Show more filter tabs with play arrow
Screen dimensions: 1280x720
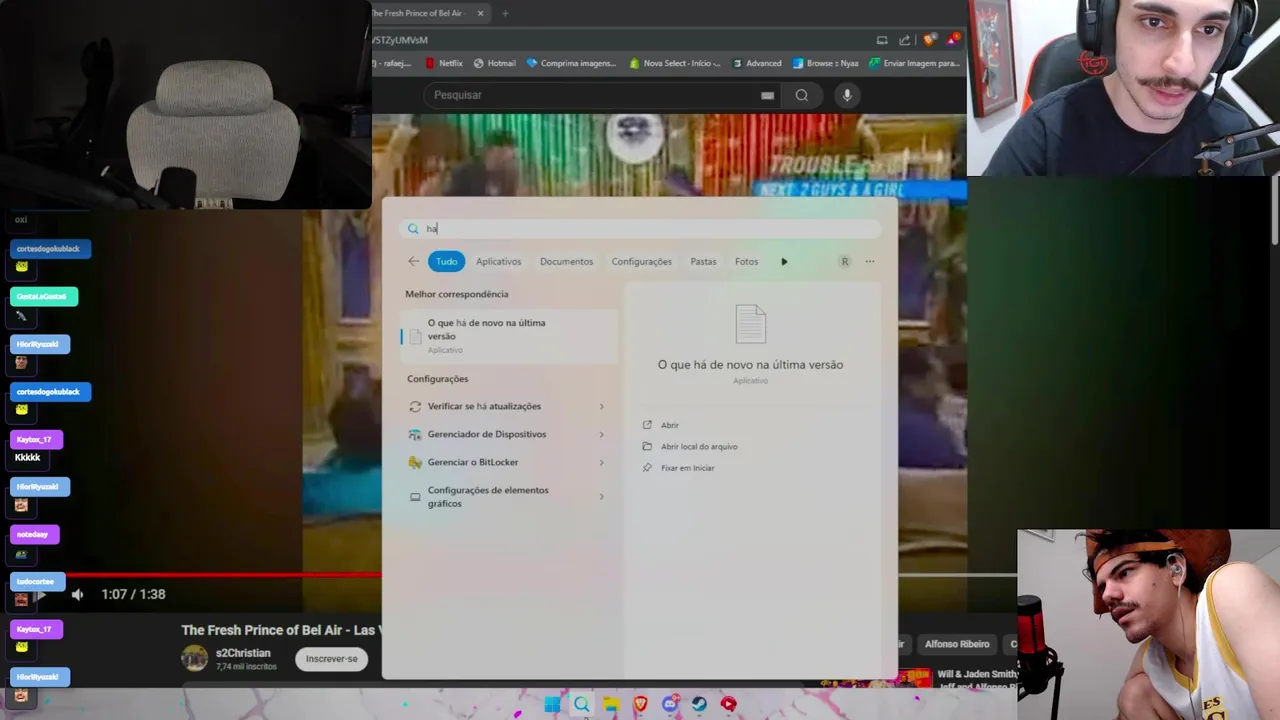click(x=784, y=261)
